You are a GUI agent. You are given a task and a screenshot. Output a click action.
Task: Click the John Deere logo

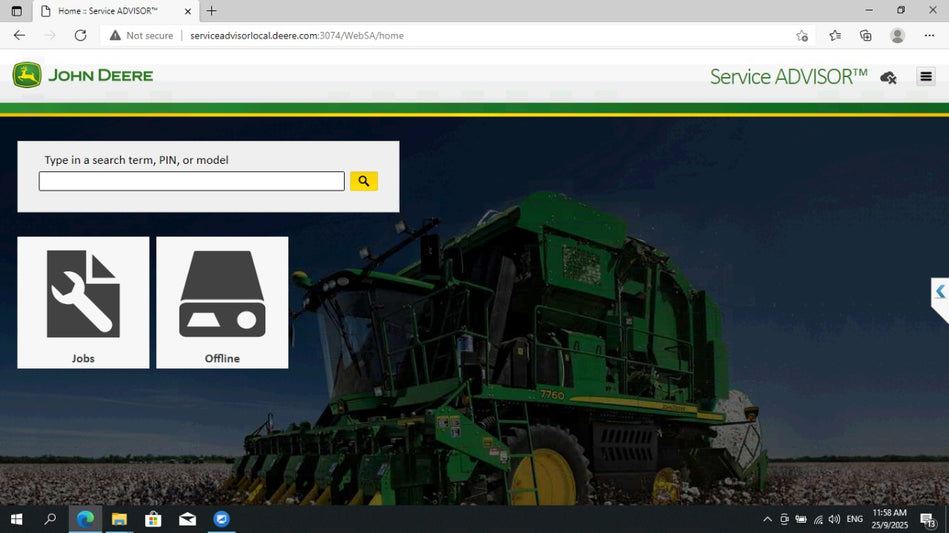point(83,75)
